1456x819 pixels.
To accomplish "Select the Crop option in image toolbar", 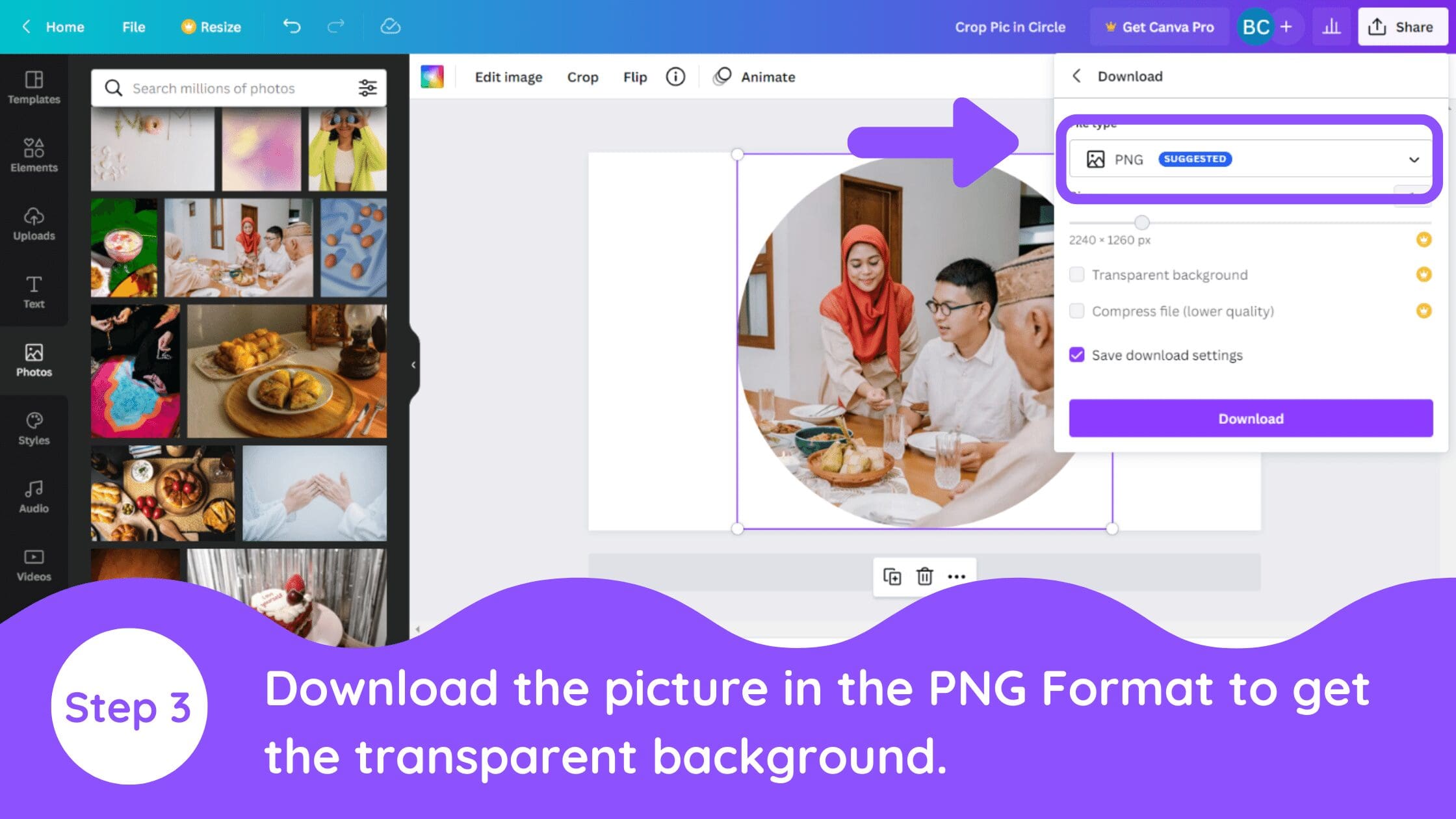I will pos(582,76).
